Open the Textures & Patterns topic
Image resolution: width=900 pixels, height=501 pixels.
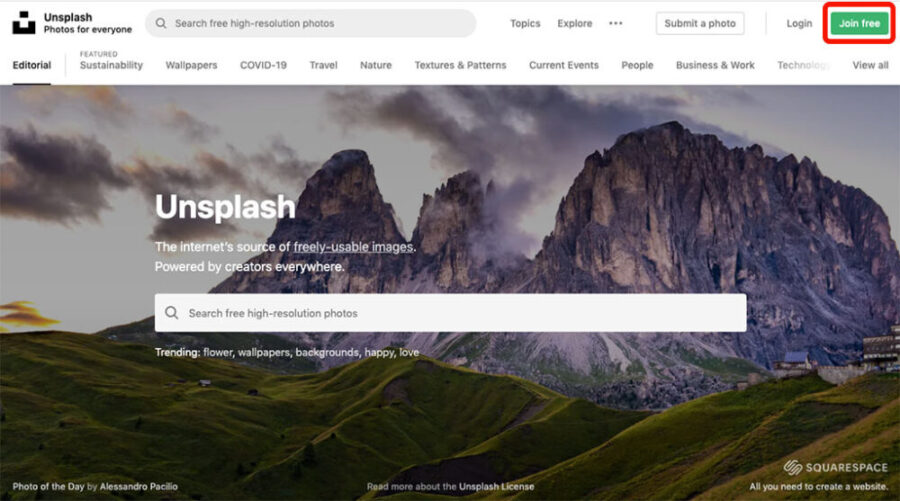(460, 65)
